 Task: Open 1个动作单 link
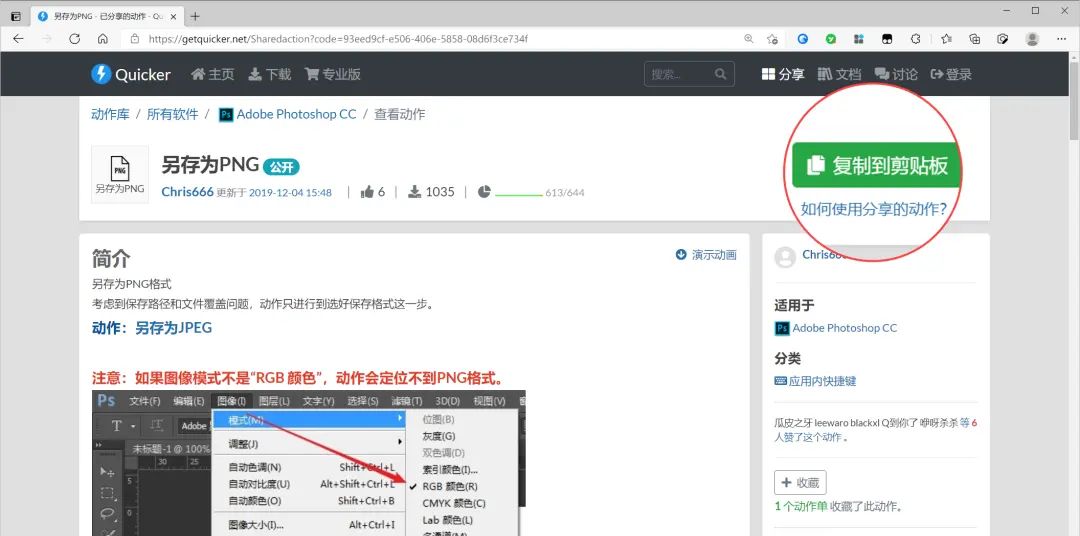click(x=800, y=506)
